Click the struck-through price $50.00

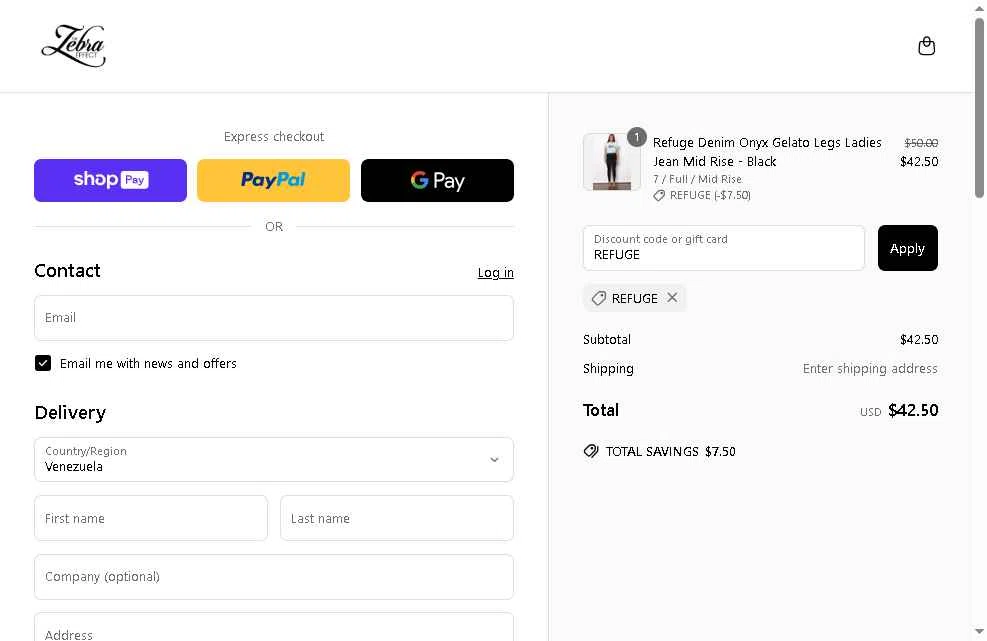click(x=921, y=143)
